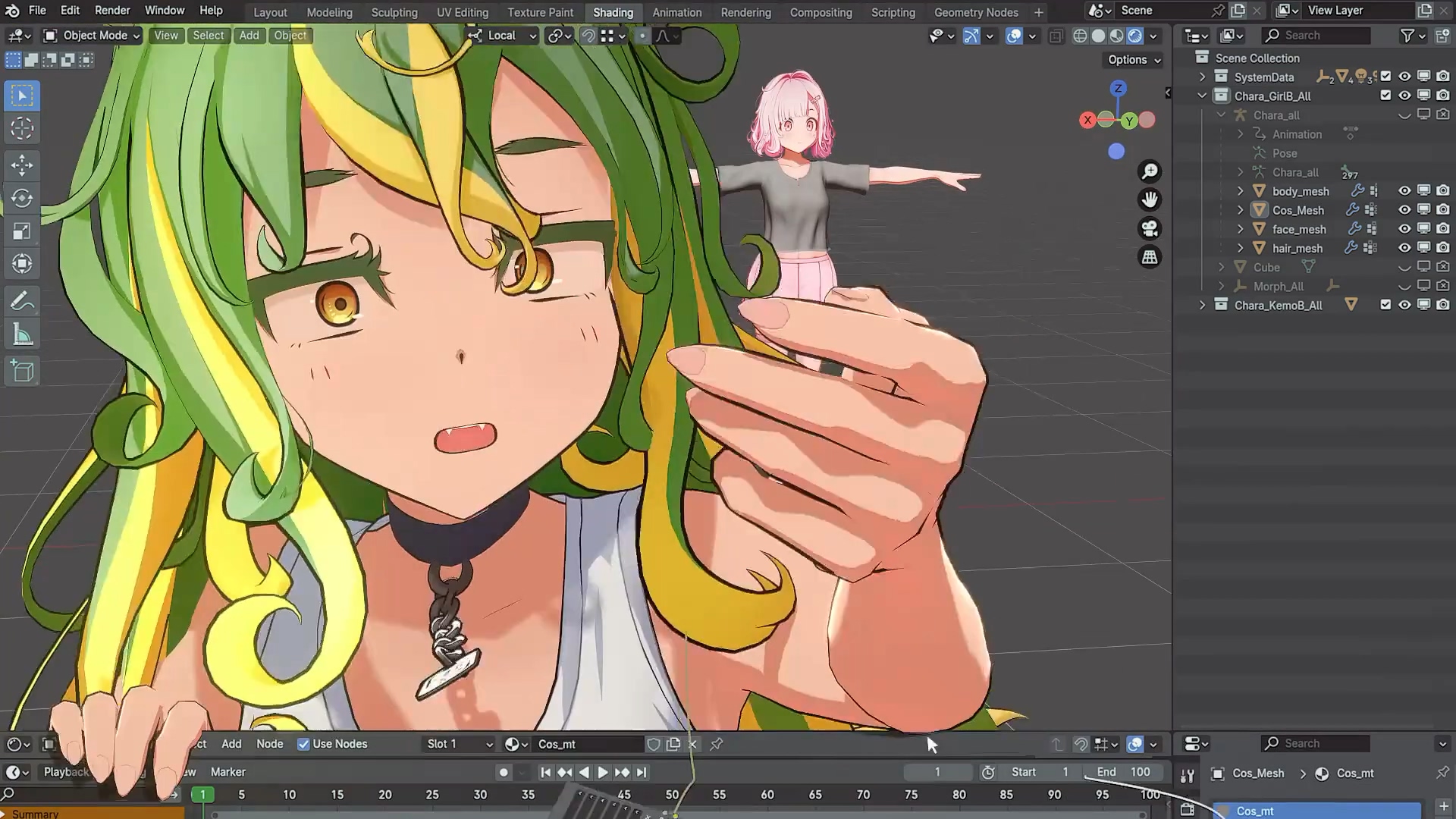Open the outliner filter funnel
This screenshot has height=819, width=1456.
coord(1407,36)
